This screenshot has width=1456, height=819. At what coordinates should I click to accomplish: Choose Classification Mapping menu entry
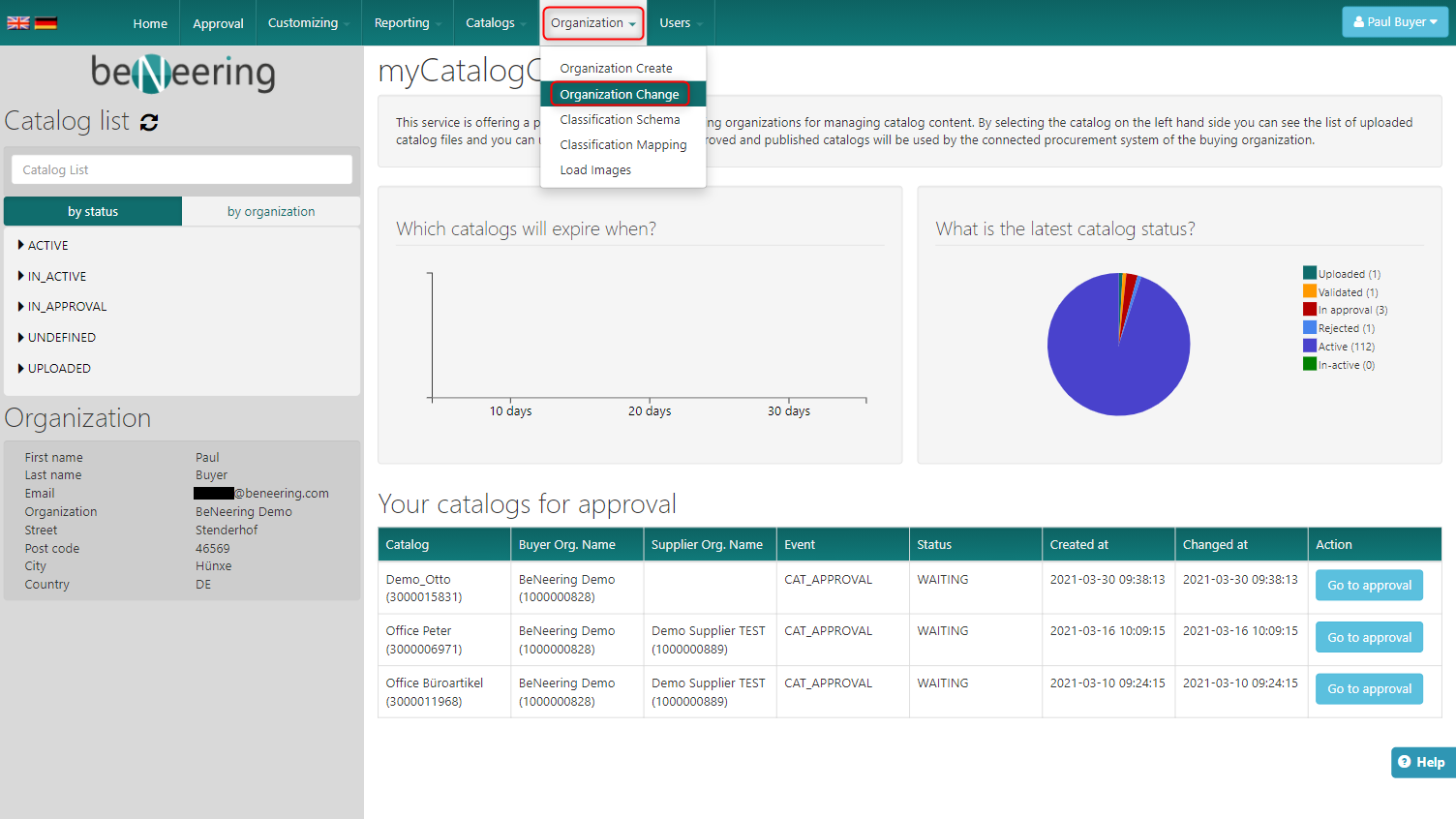point(622,145)
